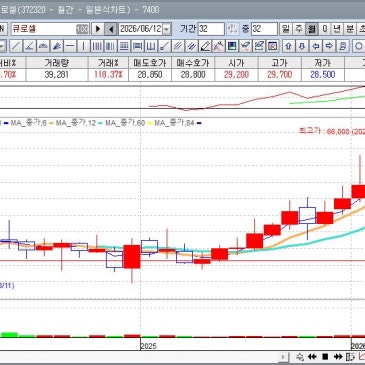This screenshot has height=365, width=365.
Task: Select the parallel channel lines tool
Action: (178, 46)
